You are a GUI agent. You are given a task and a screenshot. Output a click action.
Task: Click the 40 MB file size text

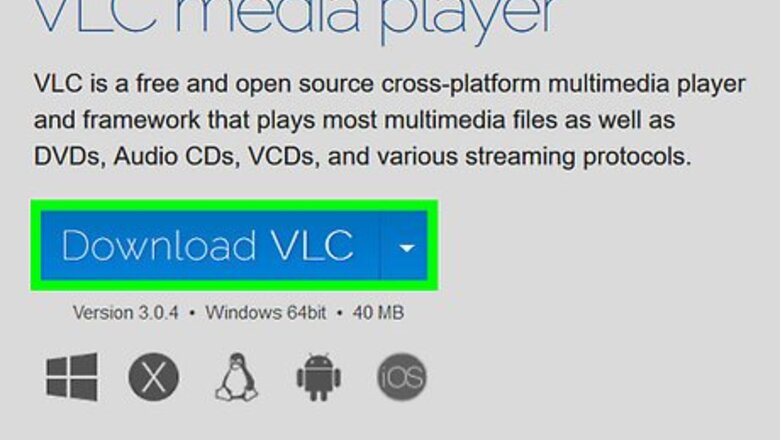click(x=378, y=313)
